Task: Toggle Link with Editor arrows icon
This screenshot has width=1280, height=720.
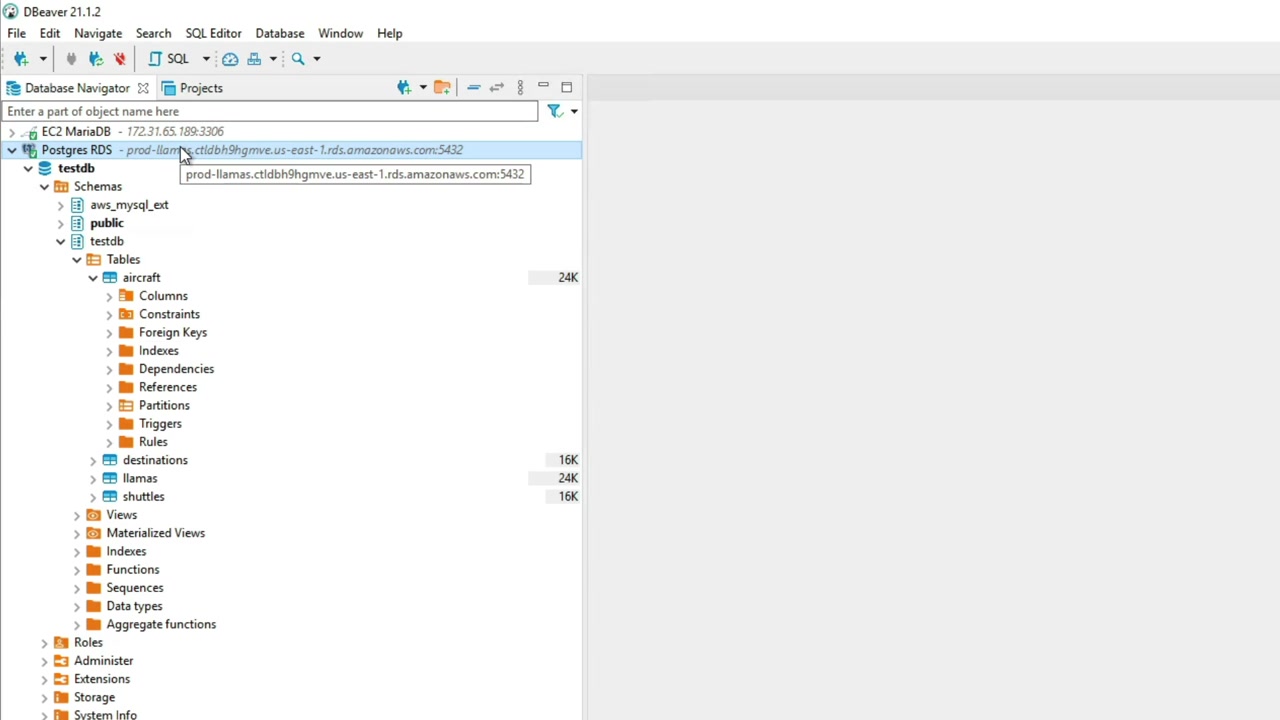Action: coord(496,88)
